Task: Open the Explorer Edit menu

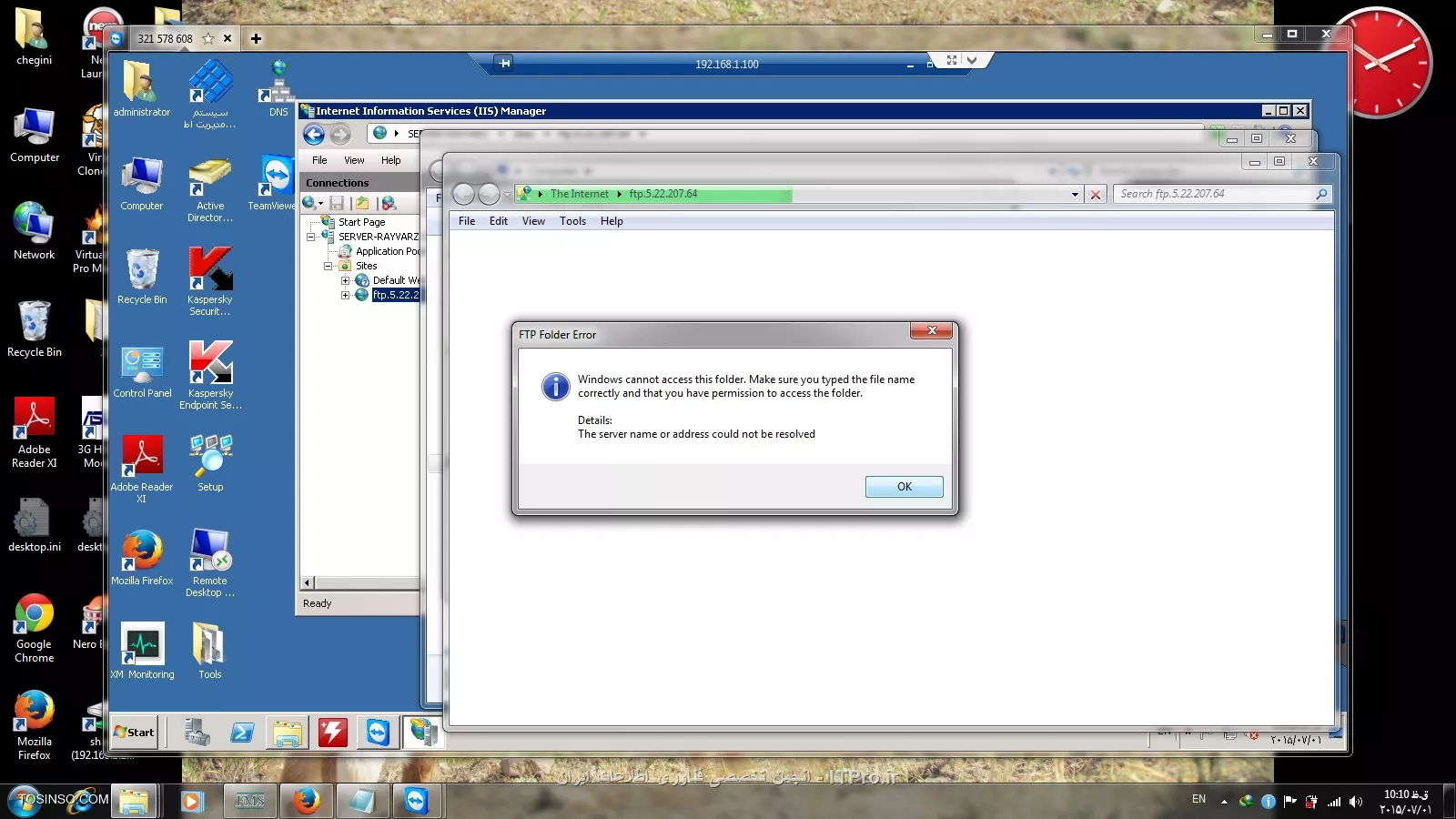Action: tap(499, 221)
